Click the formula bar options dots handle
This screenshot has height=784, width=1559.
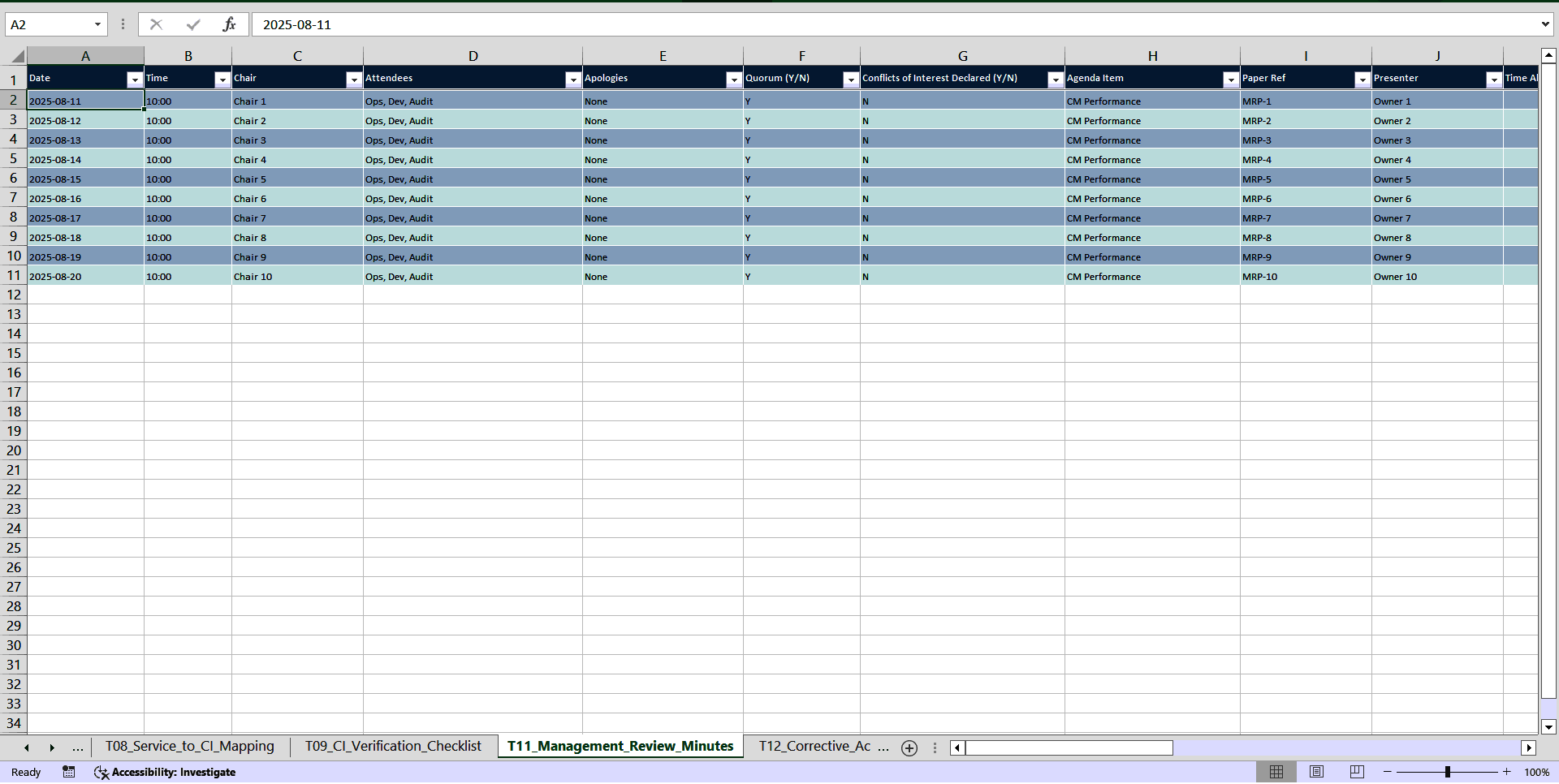tap(123, 24)
